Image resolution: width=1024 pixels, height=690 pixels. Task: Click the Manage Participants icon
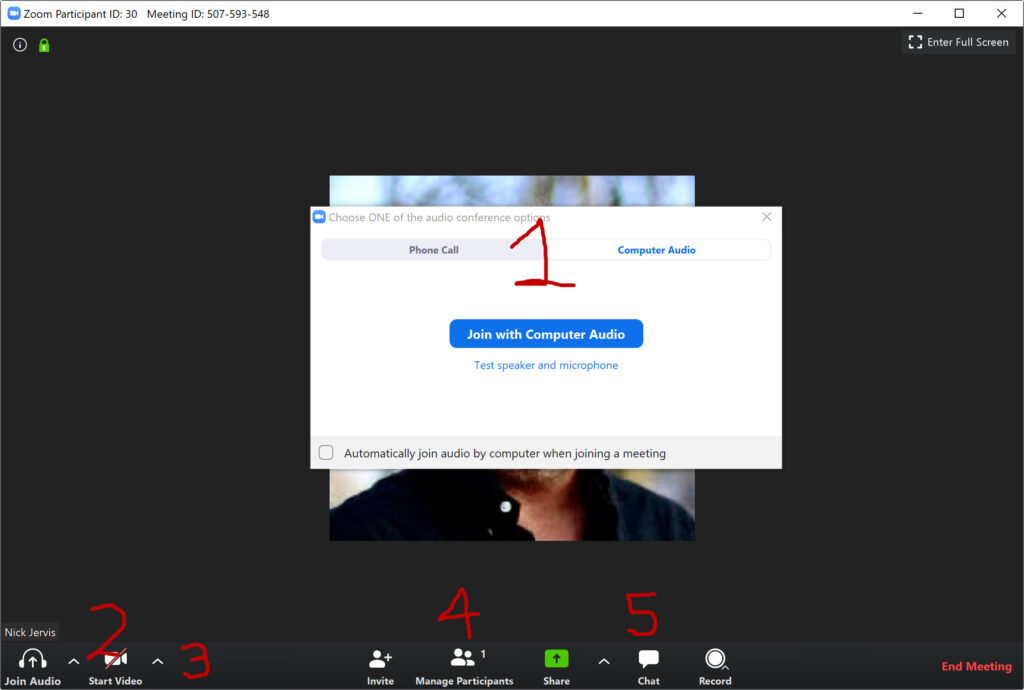[x=464, y=659]
